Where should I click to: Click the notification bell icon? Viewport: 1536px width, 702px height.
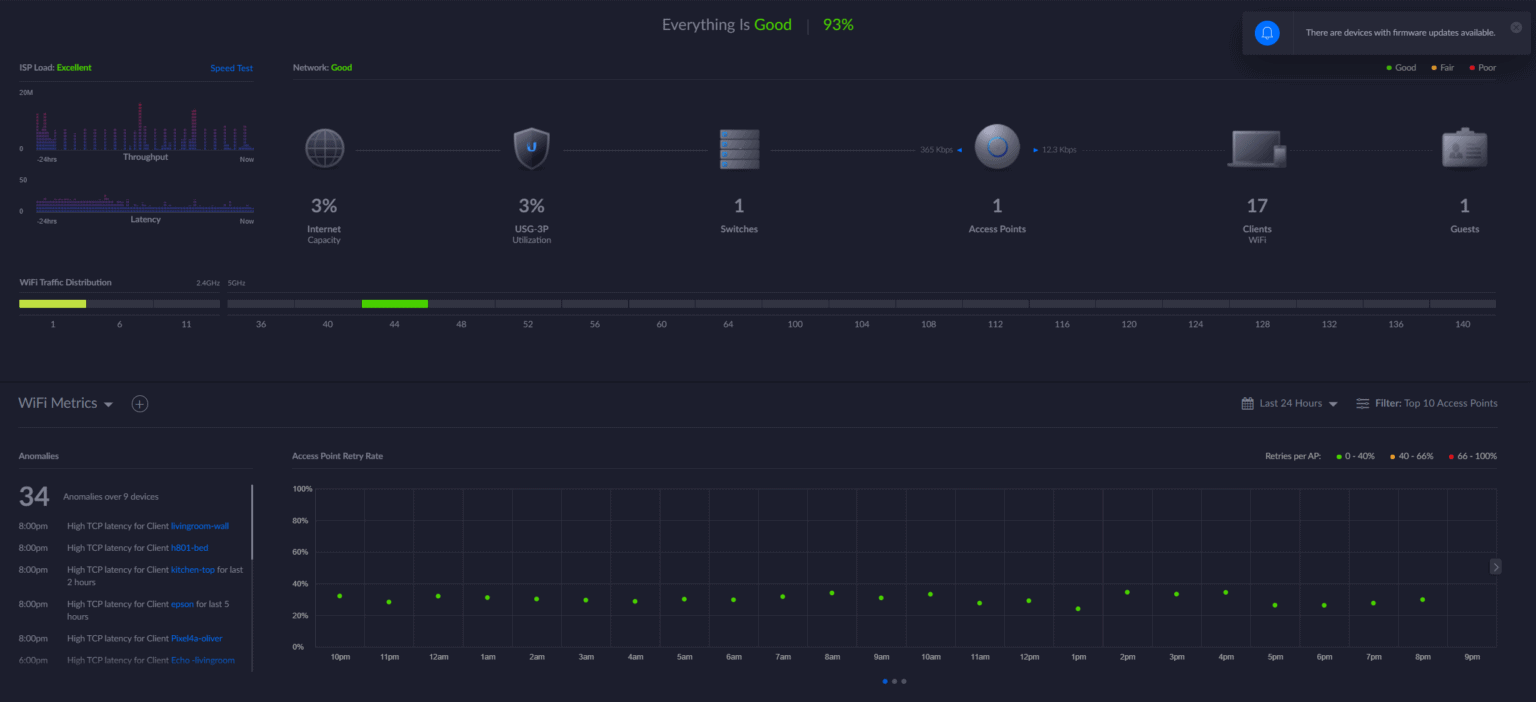(1267, 33)
